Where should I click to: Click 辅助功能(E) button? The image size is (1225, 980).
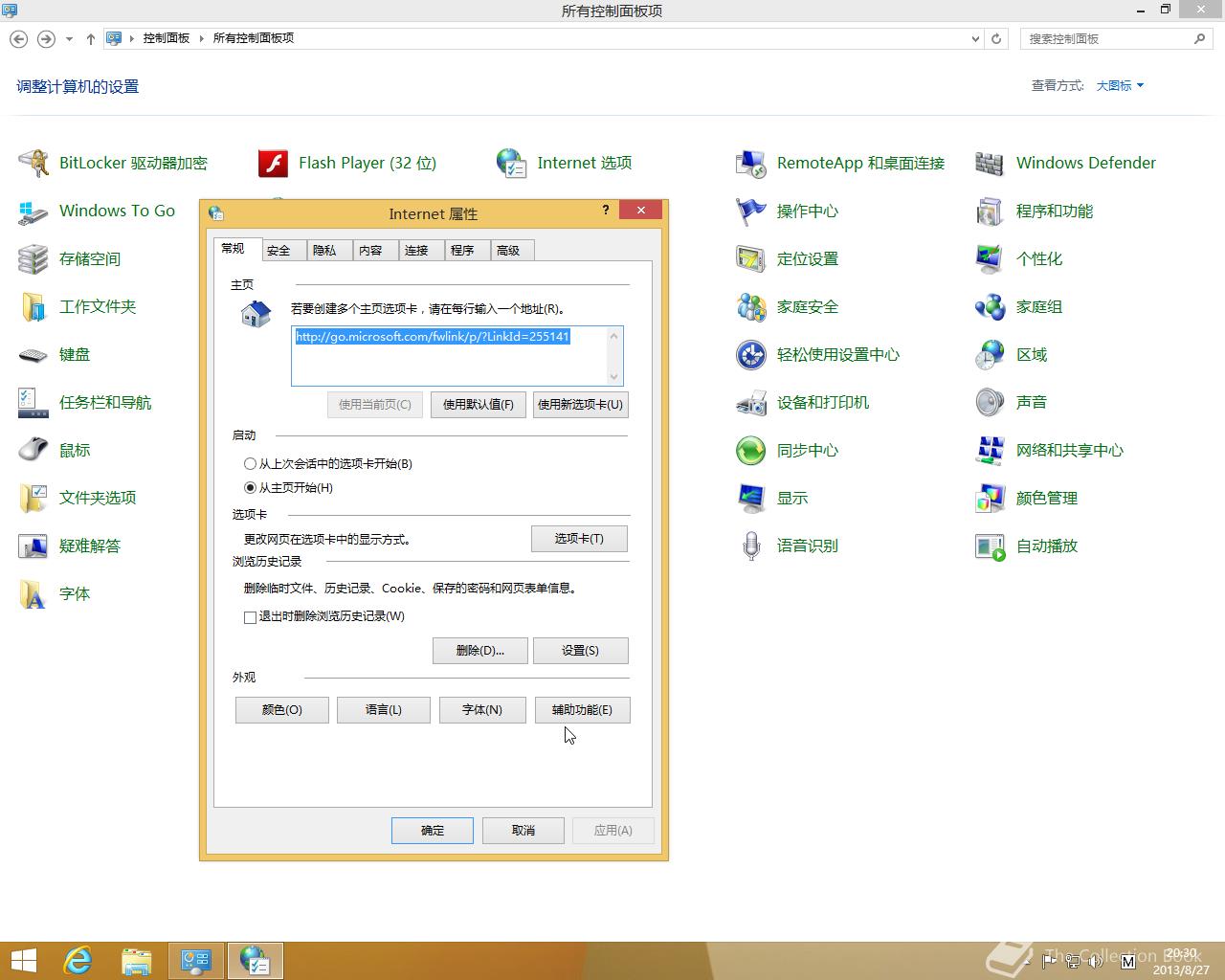582,710
